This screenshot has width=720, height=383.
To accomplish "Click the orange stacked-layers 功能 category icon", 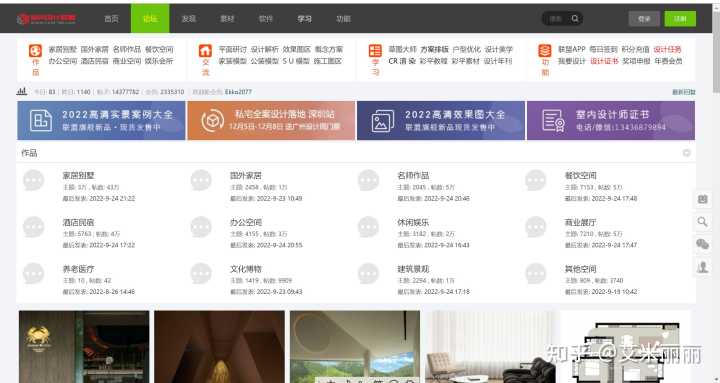I will 545,51.
